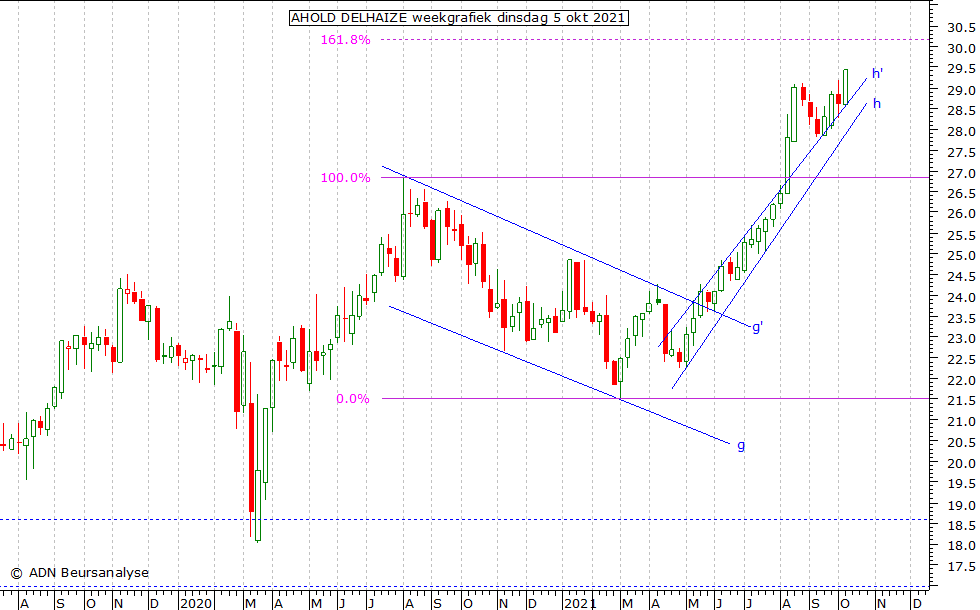980x610 pixels.
Task: Click the 24.5 price axis value
Action: [x=961, y=276]
